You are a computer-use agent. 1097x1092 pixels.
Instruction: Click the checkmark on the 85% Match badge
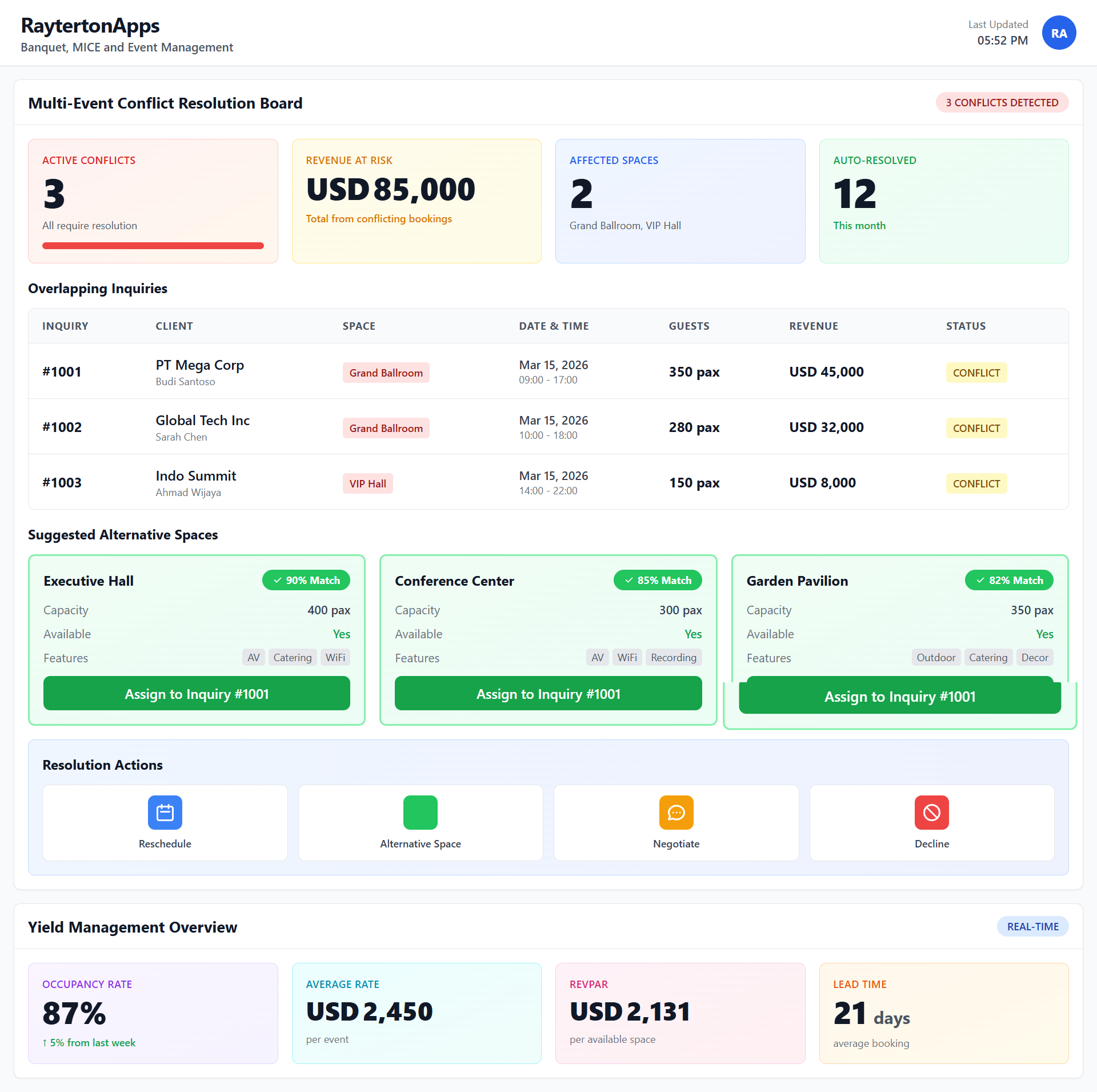tap(630, 579)
